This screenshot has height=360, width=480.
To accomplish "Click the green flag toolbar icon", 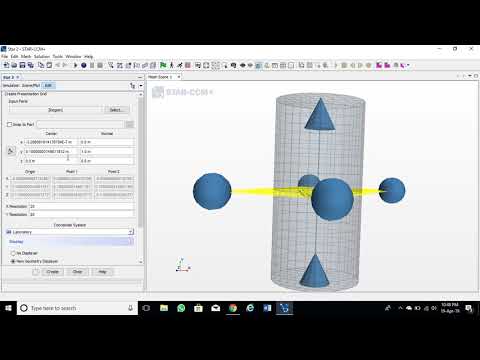I will click(163, 65).
